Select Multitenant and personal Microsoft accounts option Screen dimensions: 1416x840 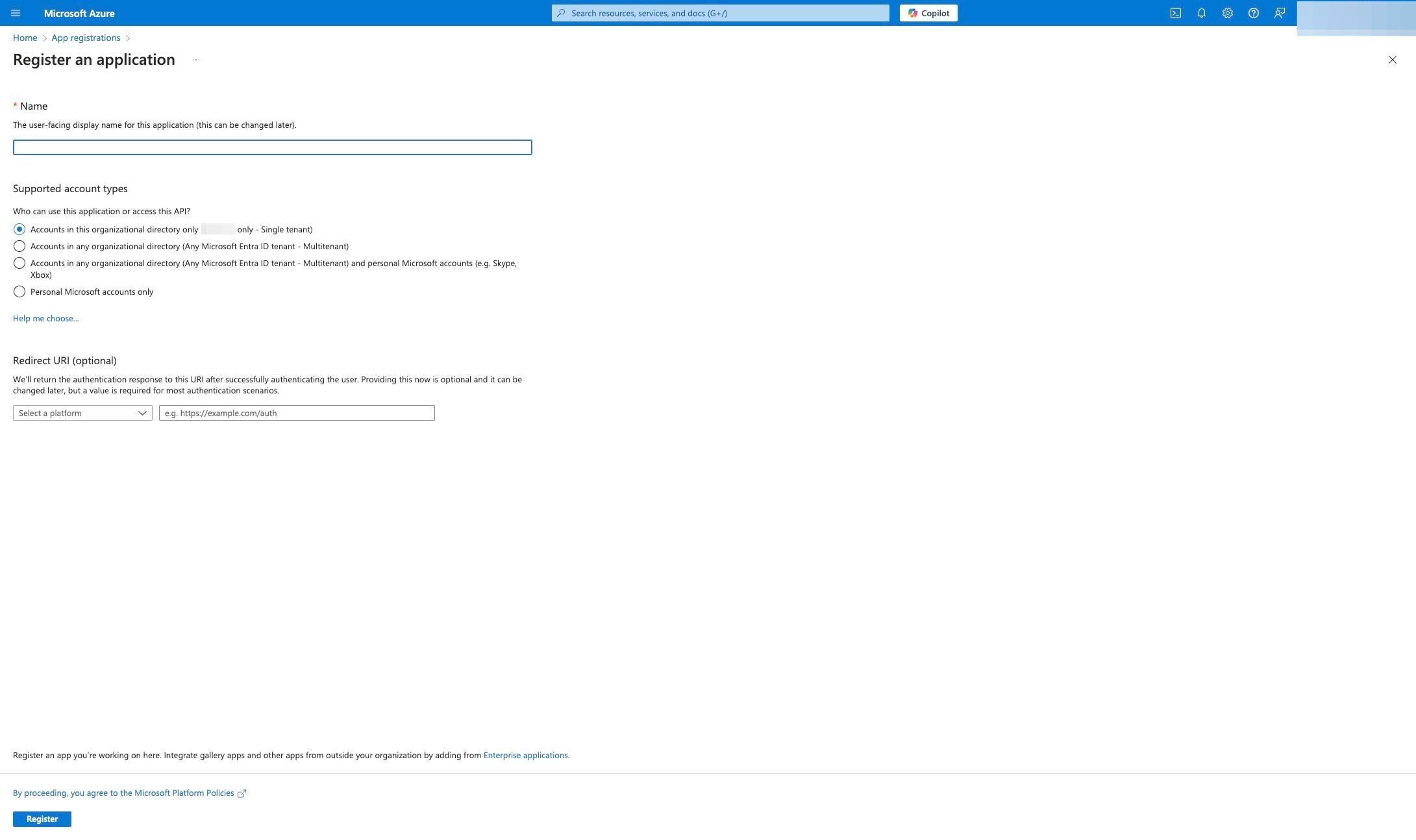point(19,263)
